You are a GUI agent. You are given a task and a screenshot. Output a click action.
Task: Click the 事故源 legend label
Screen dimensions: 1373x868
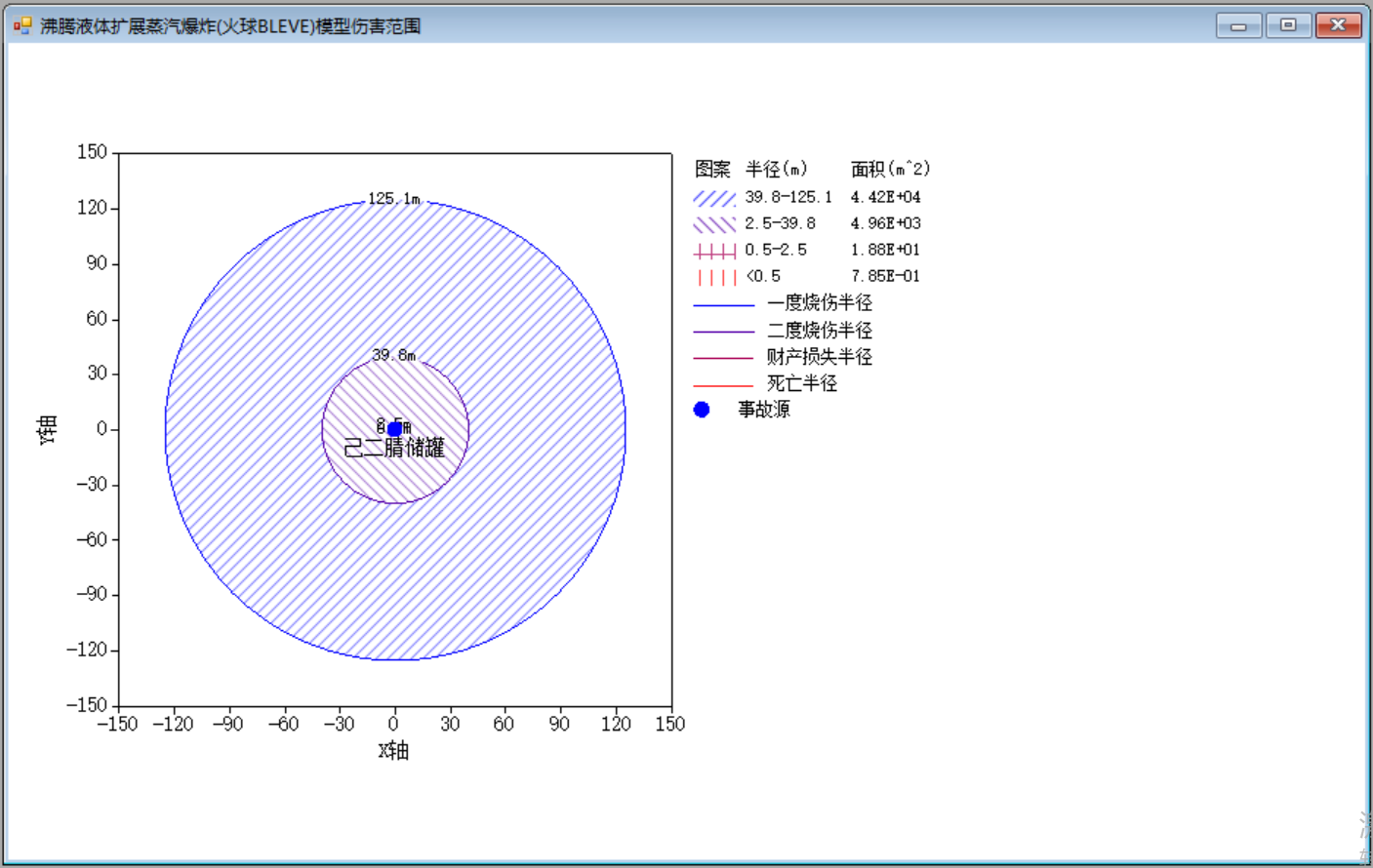(x=764, y=410)
